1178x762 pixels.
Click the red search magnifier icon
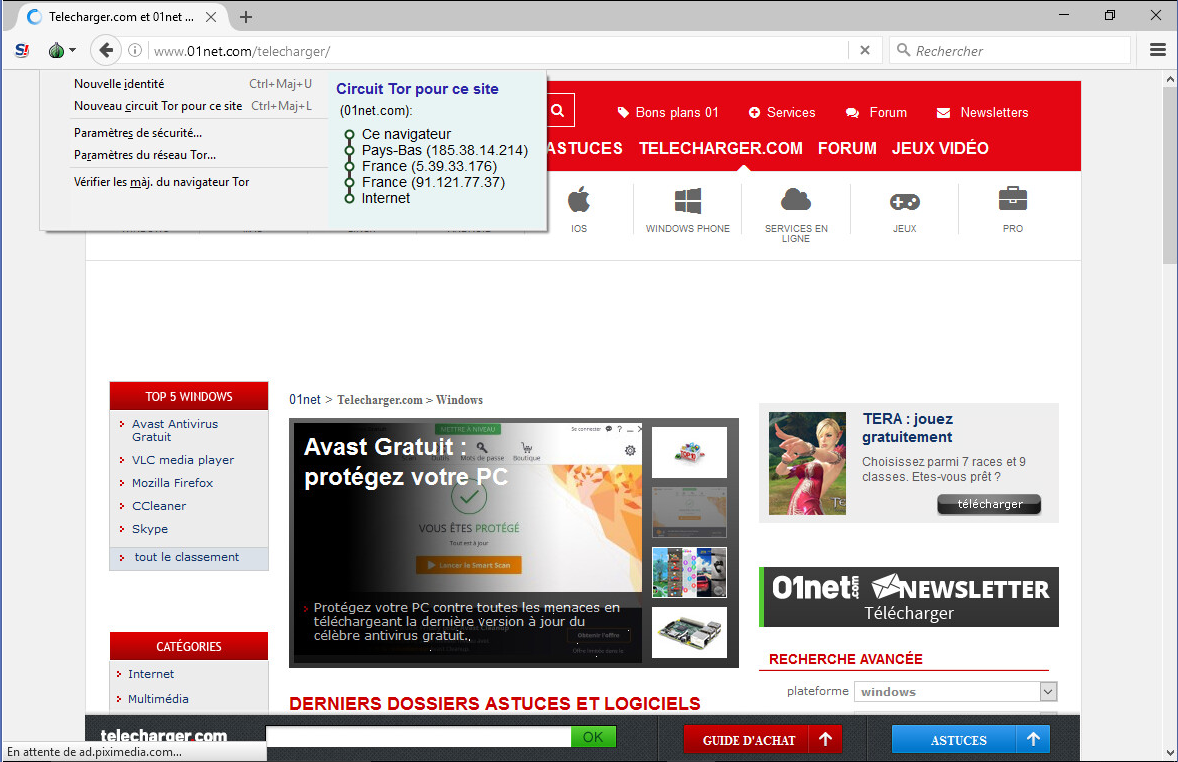(558, 111)
